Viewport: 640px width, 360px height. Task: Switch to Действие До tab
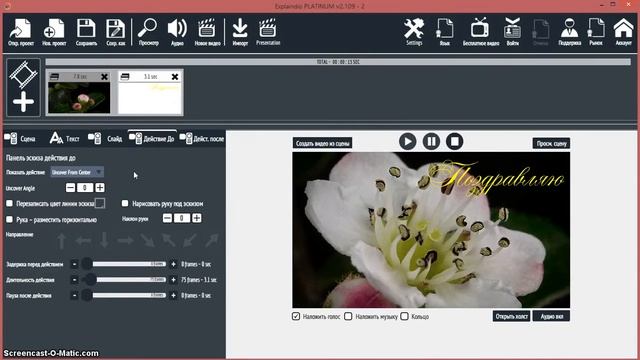(x=152, y=138)
